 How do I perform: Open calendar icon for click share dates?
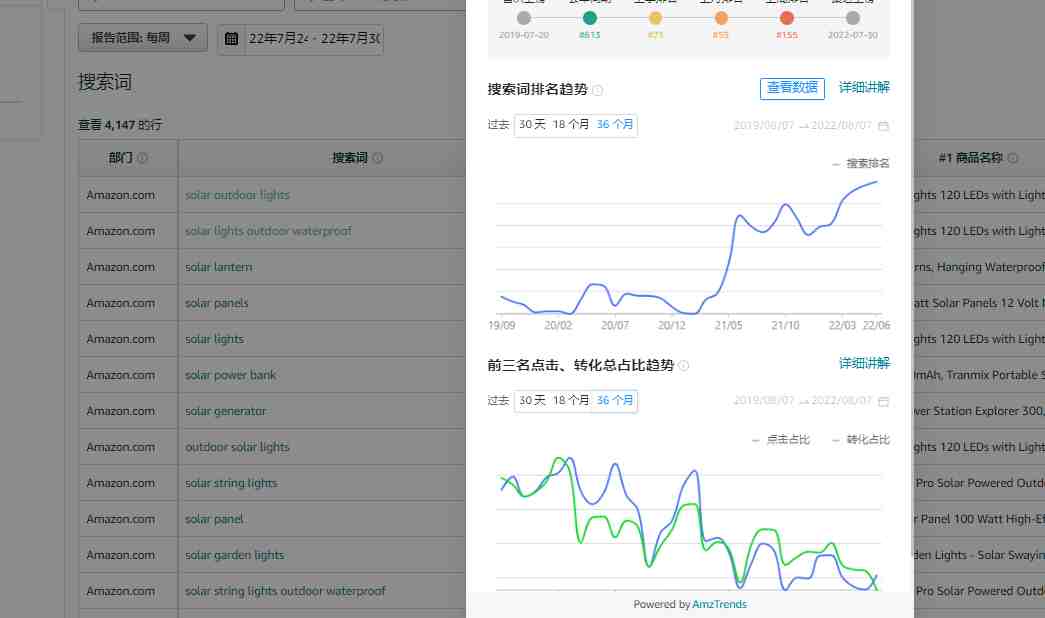coord(883,401)
